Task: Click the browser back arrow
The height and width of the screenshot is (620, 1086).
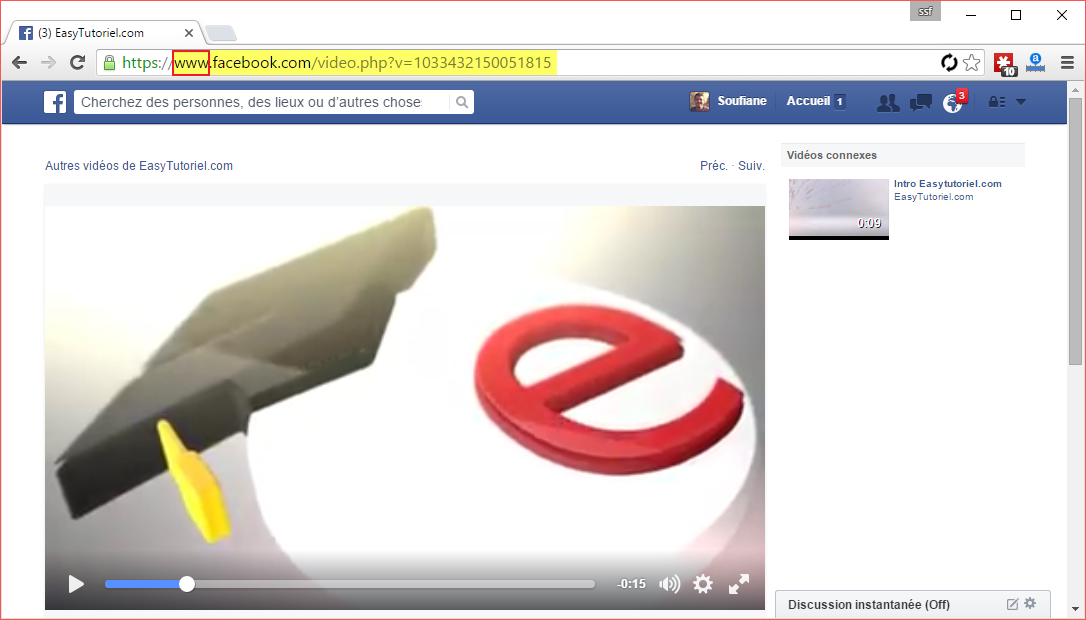Action: [19, 63]
